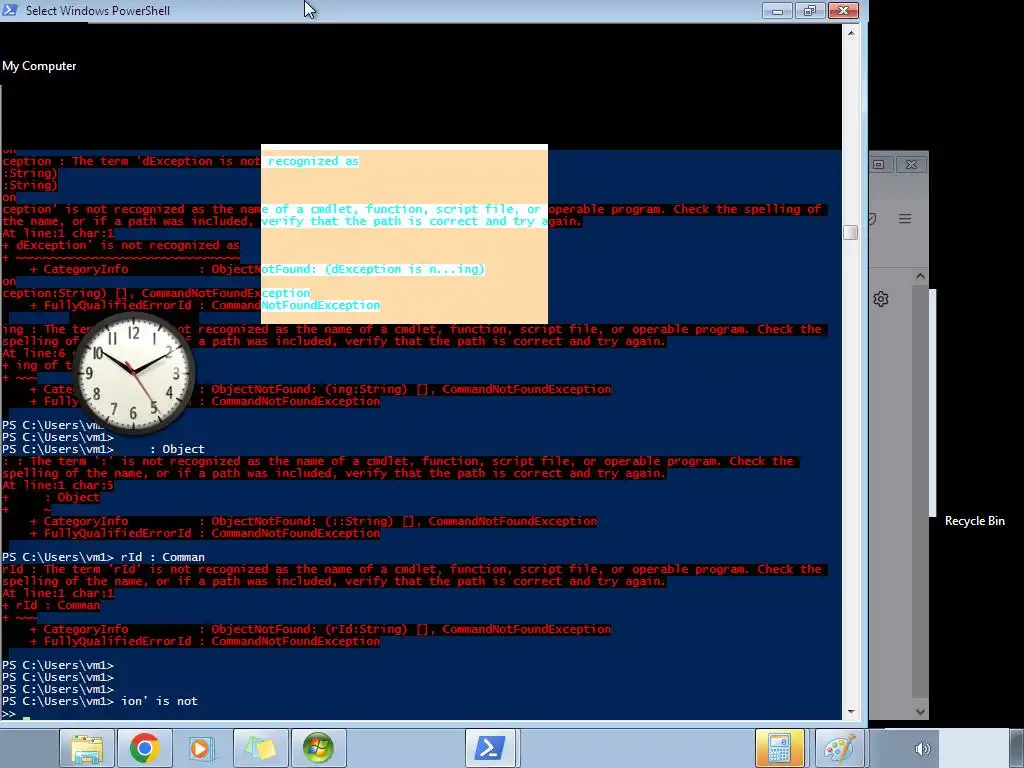This screenshot has height=768, width=1024.
Task: Click PowerShell scrollbar down arrow
Action: (x=850, y=711)
